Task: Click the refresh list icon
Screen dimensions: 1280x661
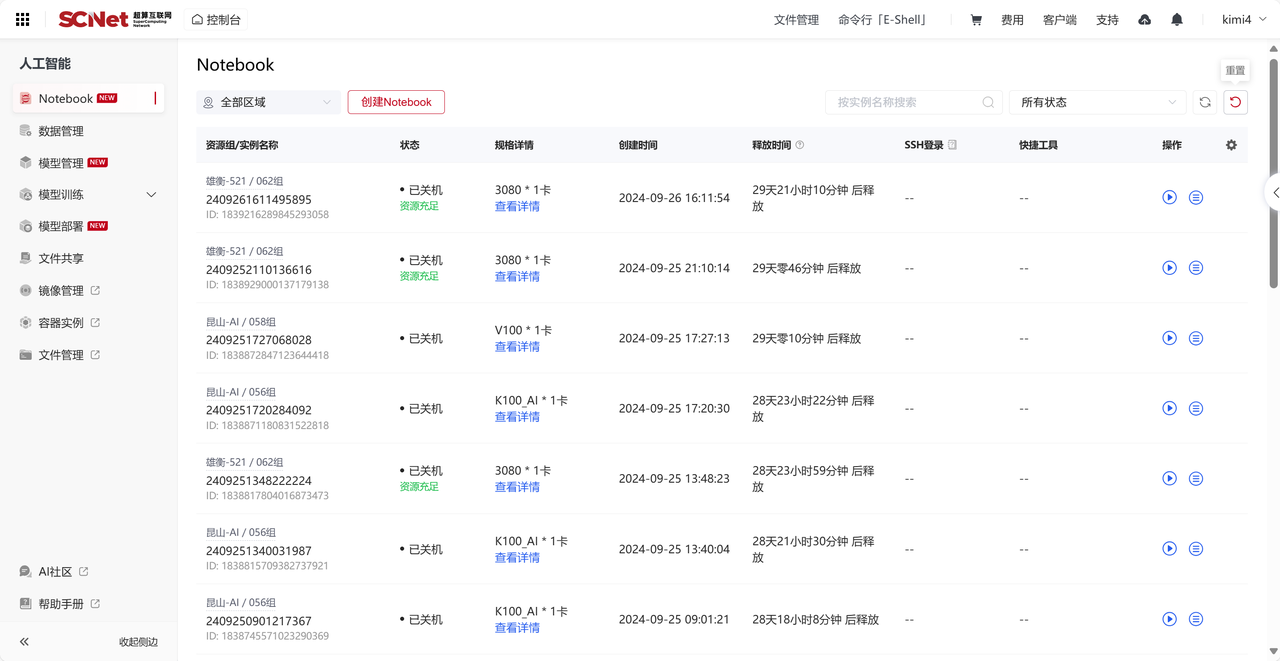Action: (x=1205, y=102)
